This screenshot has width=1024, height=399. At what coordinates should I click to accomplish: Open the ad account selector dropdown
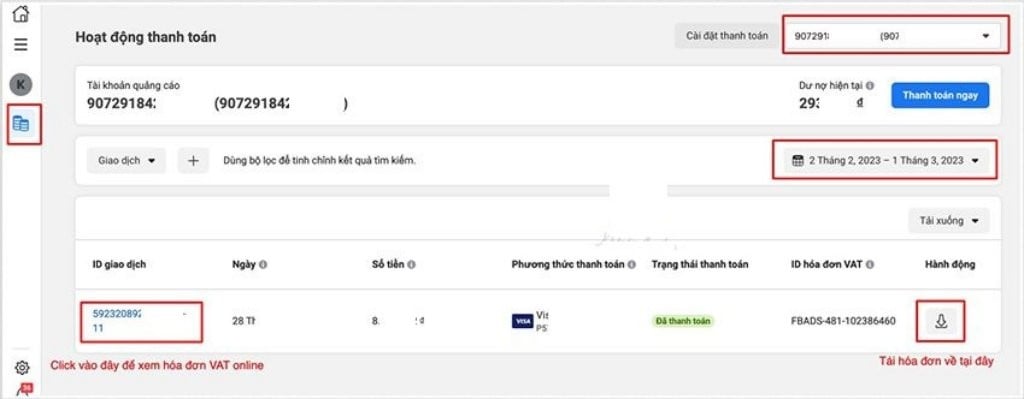point(892,36)
